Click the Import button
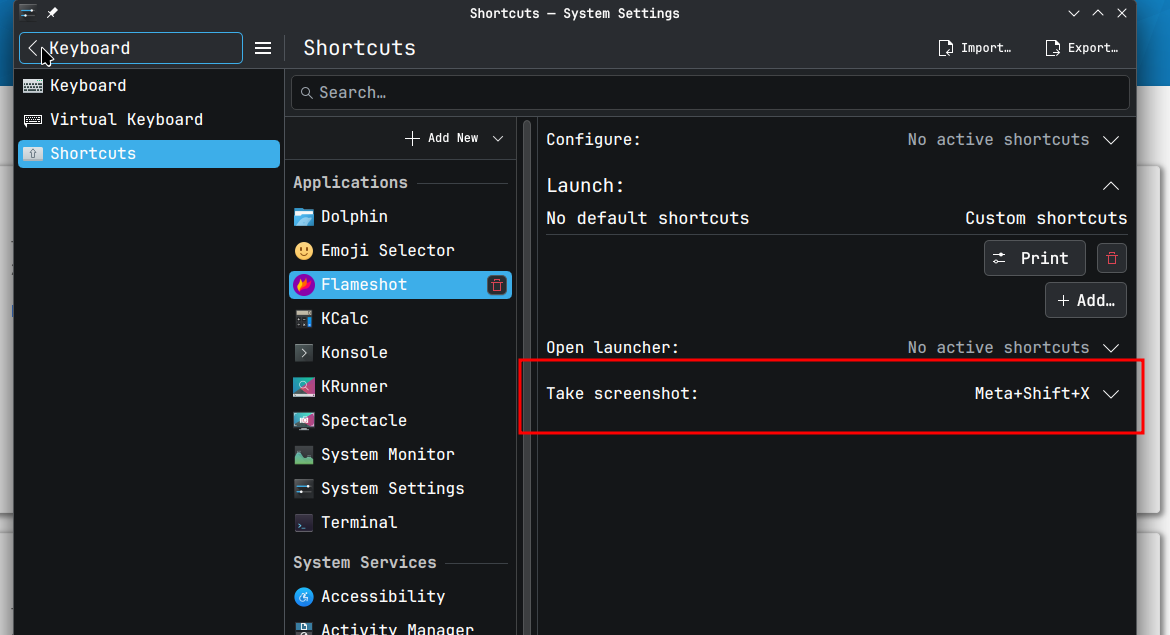The width and height of the screenshot is (1170, 635). coord(975,48)
